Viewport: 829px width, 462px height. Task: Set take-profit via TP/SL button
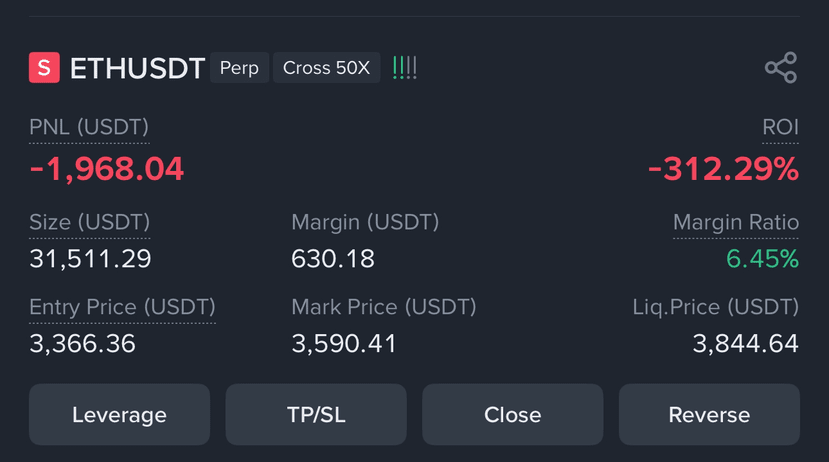(x=316, y=414)
